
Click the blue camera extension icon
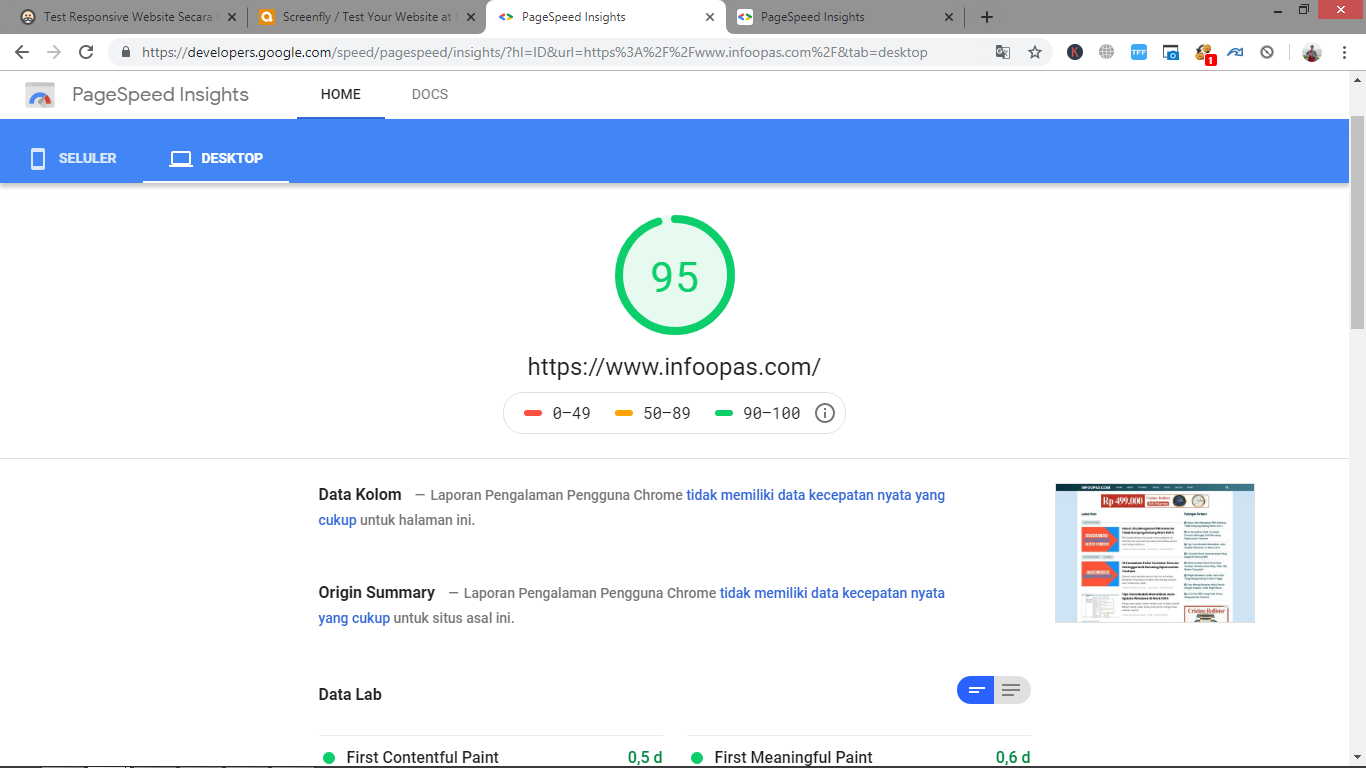[x=1171, y=52]
